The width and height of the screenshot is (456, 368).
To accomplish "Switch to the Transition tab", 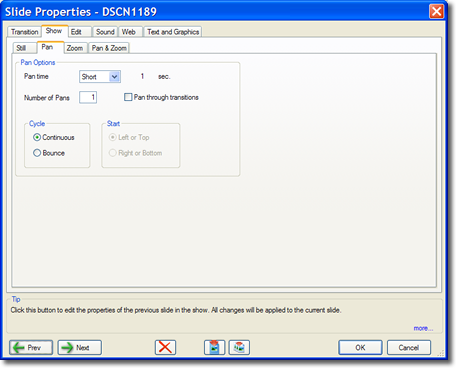I will (24, 32).
